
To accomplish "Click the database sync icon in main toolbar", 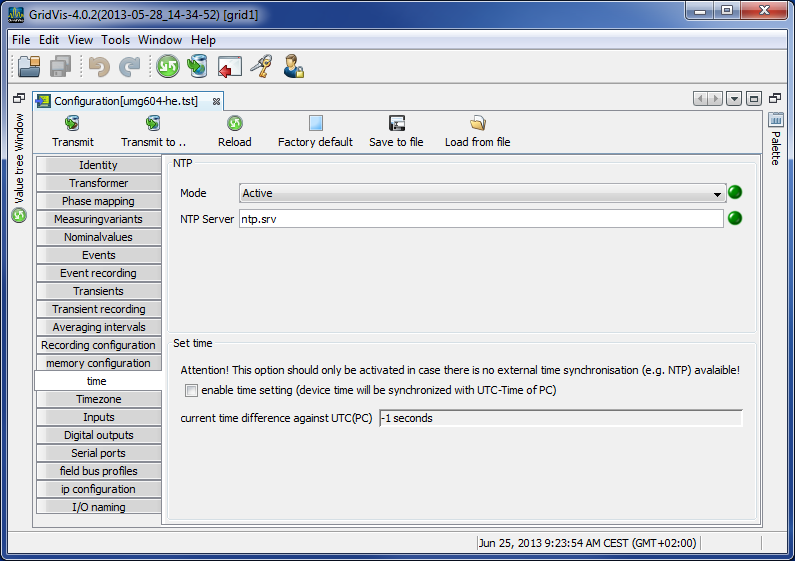I will point(198,67).
